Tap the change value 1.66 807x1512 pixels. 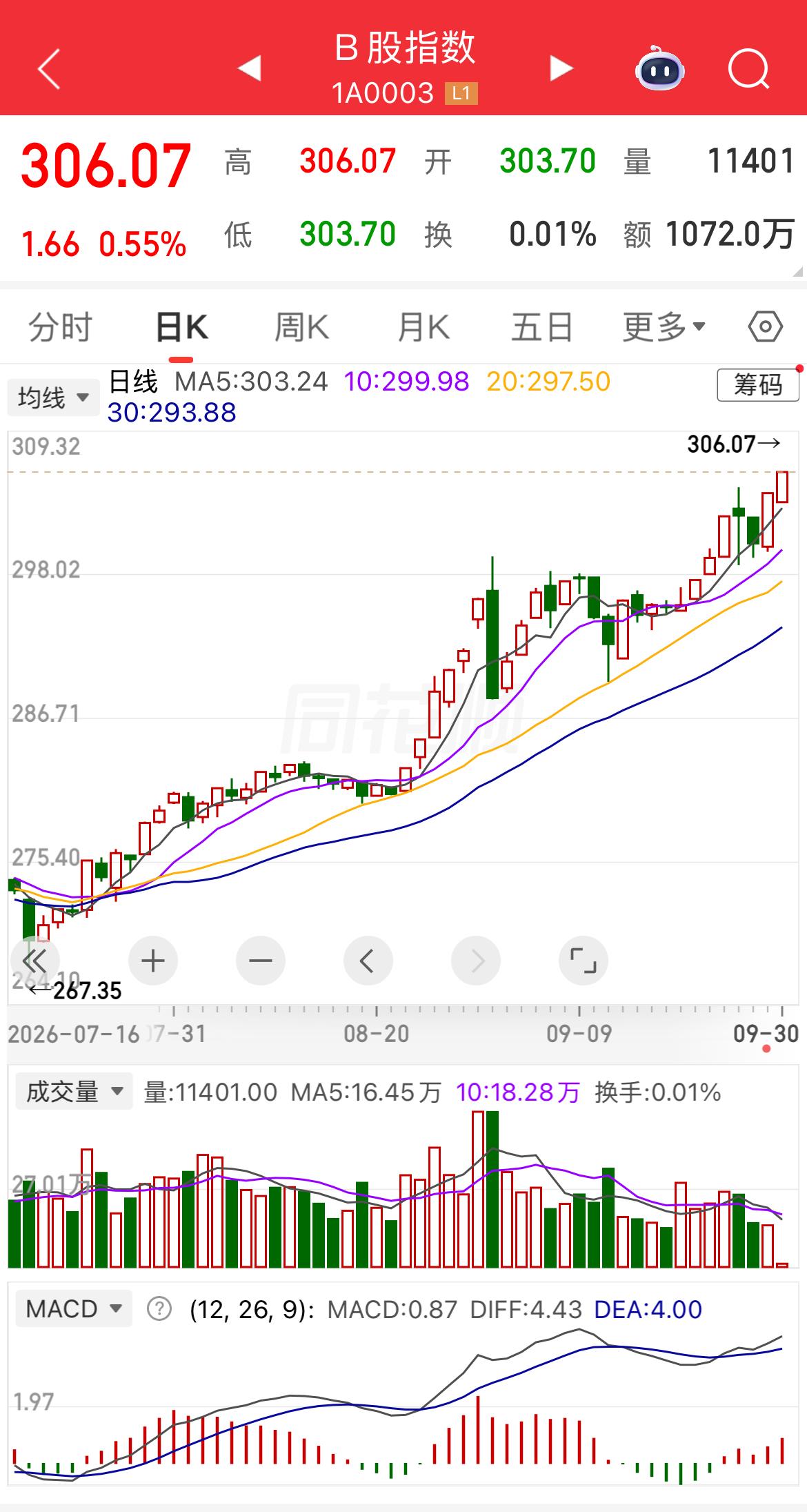(x=50, y=244)
